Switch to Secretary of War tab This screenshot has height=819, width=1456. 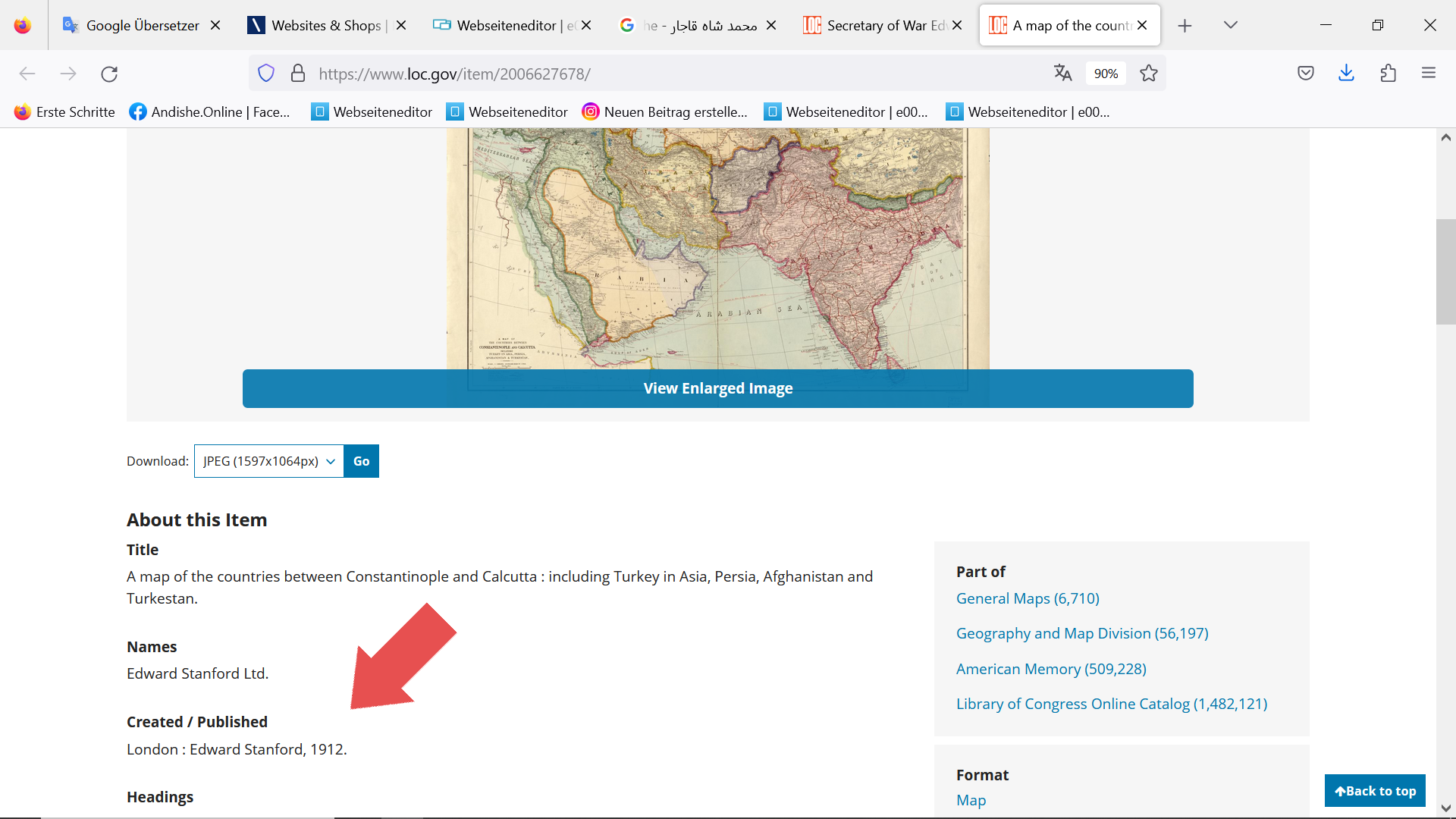tap(880, 25)
